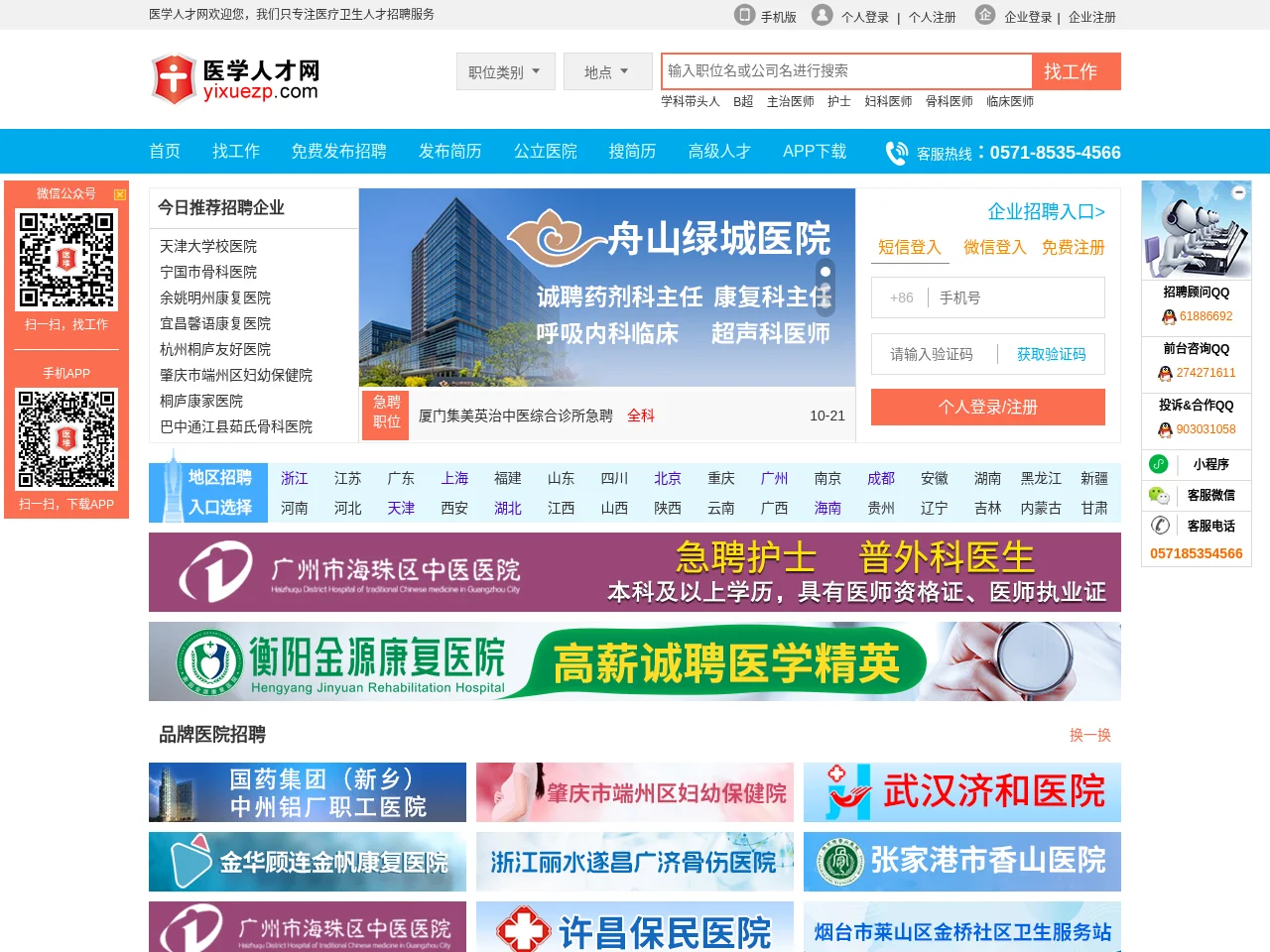1270x952 pixels.
Task: Click the first carousel indicator dot
Action: click(x=825, y=272)
